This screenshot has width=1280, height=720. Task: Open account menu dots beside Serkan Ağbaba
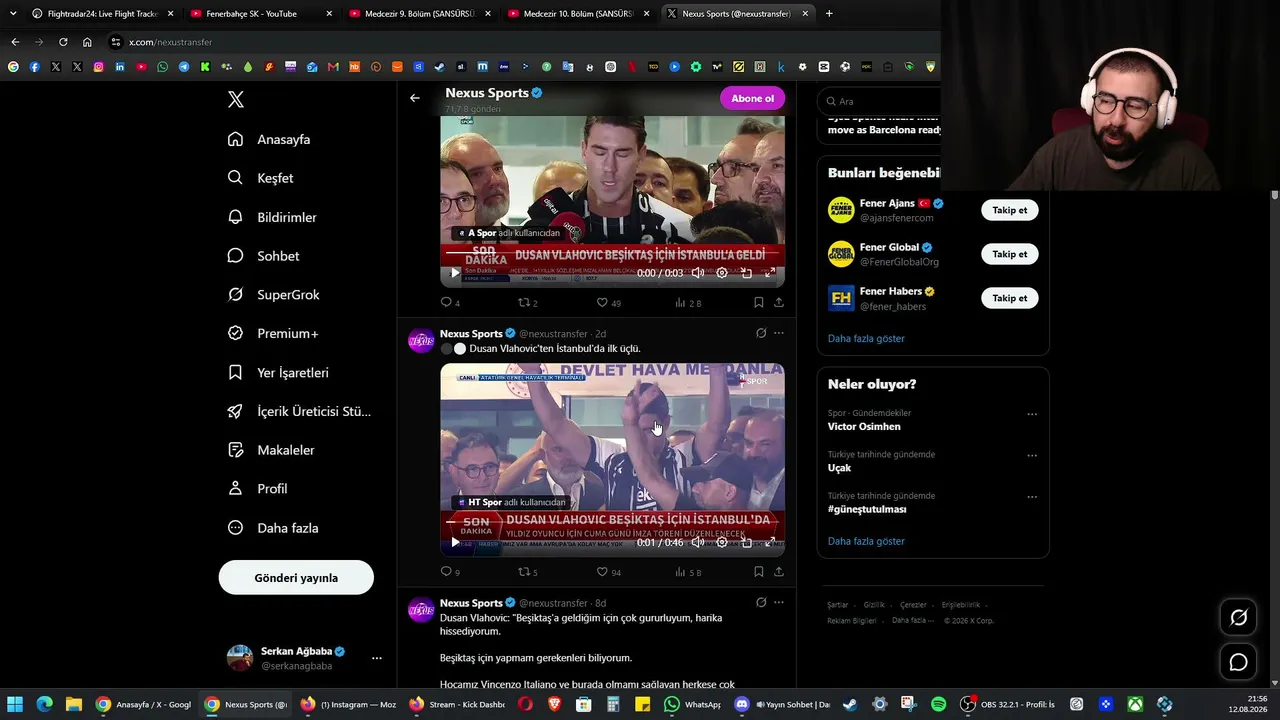pyautogui.click(x=377, y=658)
